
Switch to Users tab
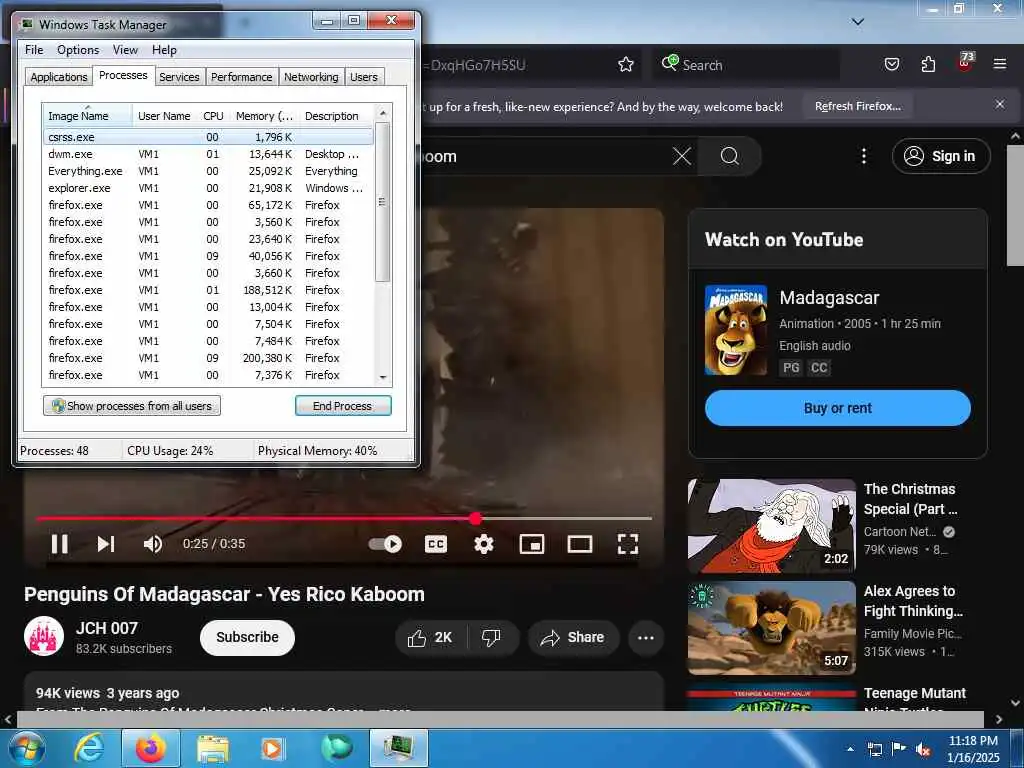coord(364,77)
